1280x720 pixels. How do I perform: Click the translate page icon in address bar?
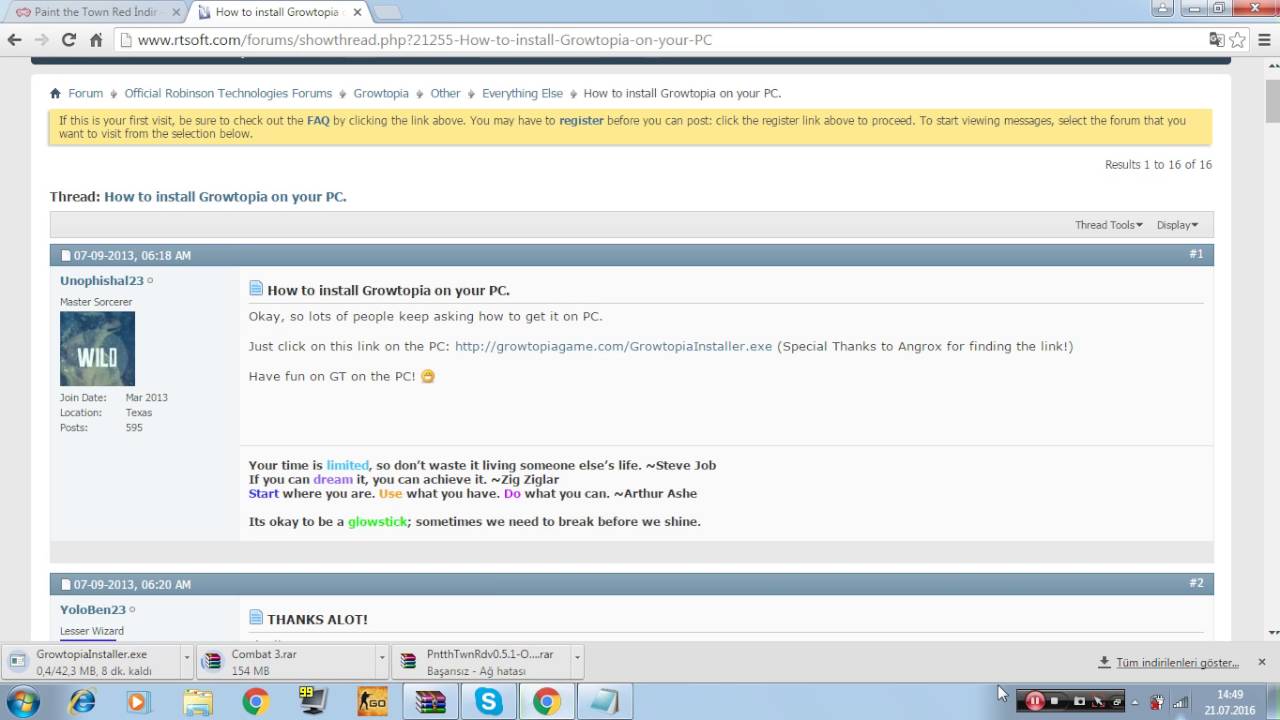pyautogui.click(x=1216, y=40)
